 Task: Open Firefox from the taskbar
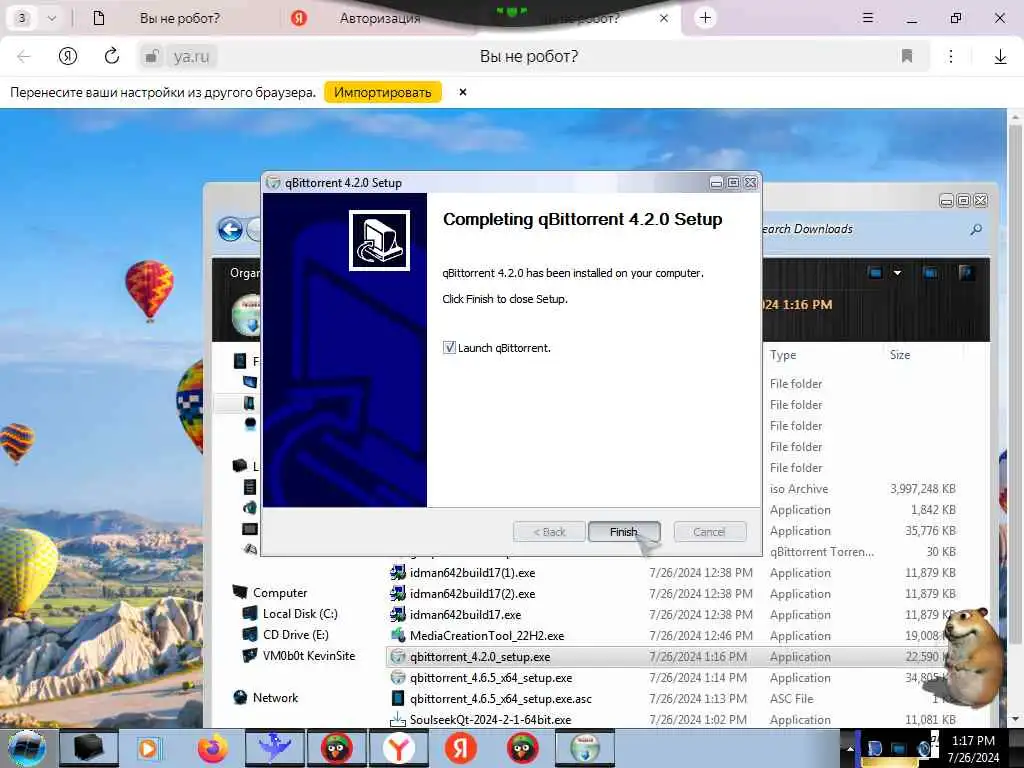tap(213, 748)
